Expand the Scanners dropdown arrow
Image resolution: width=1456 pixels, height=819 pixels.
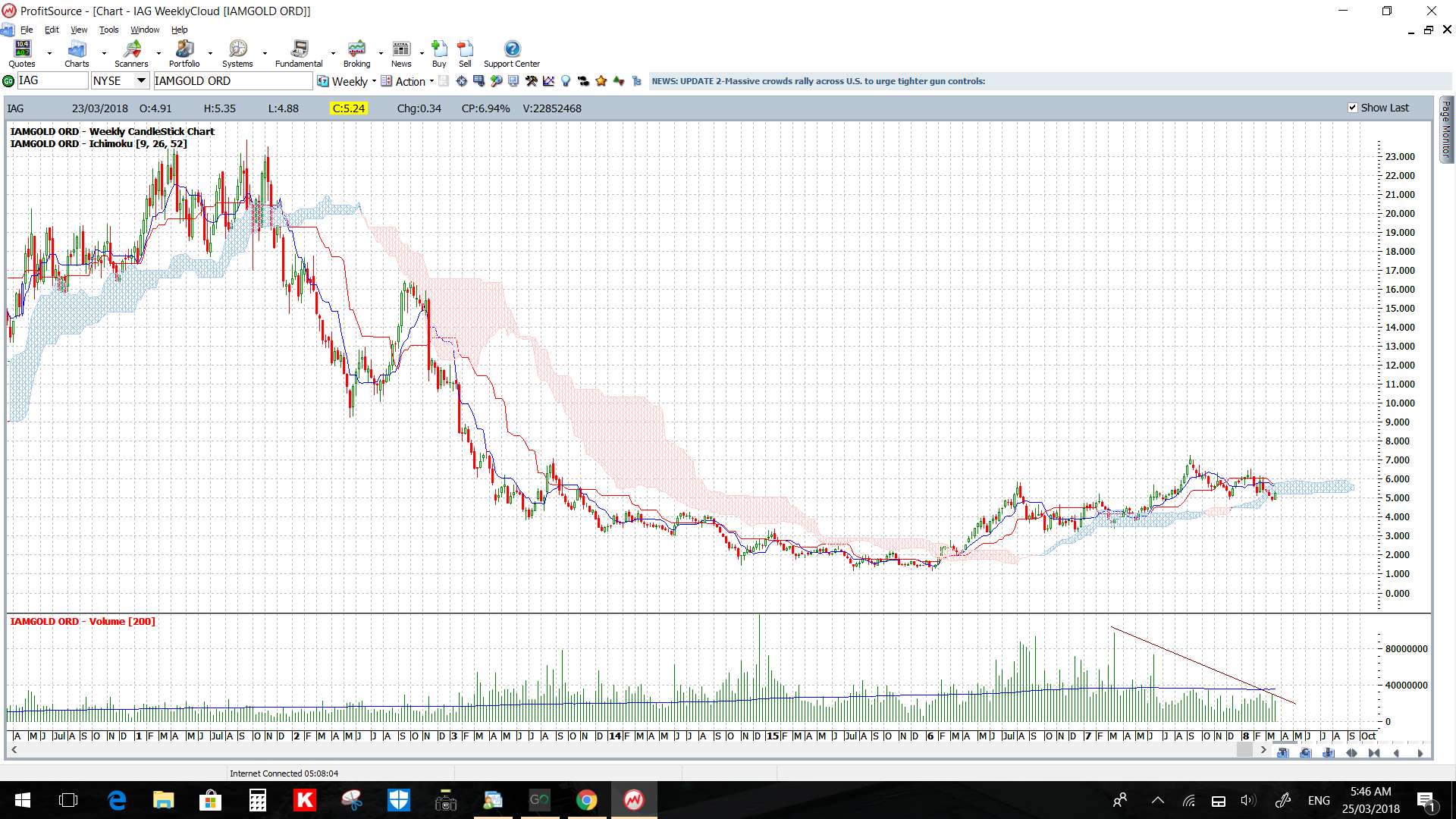[158, 54]
